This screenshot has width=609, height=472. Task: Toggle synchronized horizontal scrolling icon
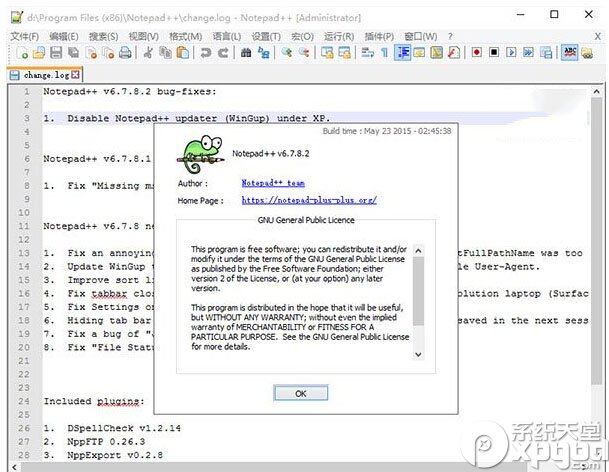click(345, 52)
